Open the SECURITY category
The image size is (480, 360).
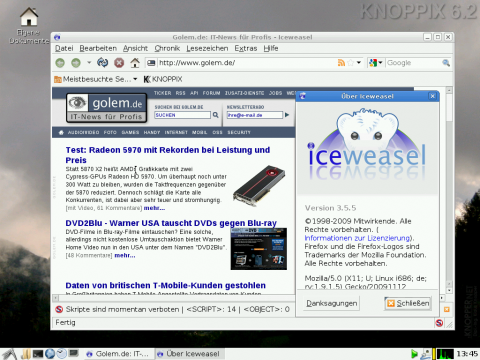(x=239, y=132)
